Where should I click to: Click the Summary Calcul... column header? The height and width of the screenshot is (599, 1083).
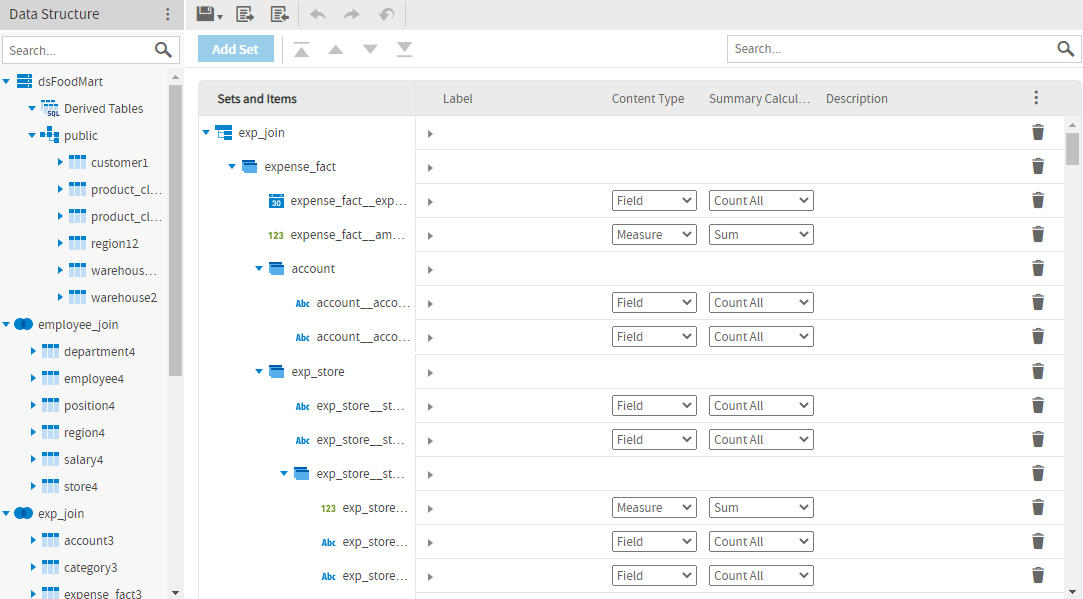pos(759,99)
